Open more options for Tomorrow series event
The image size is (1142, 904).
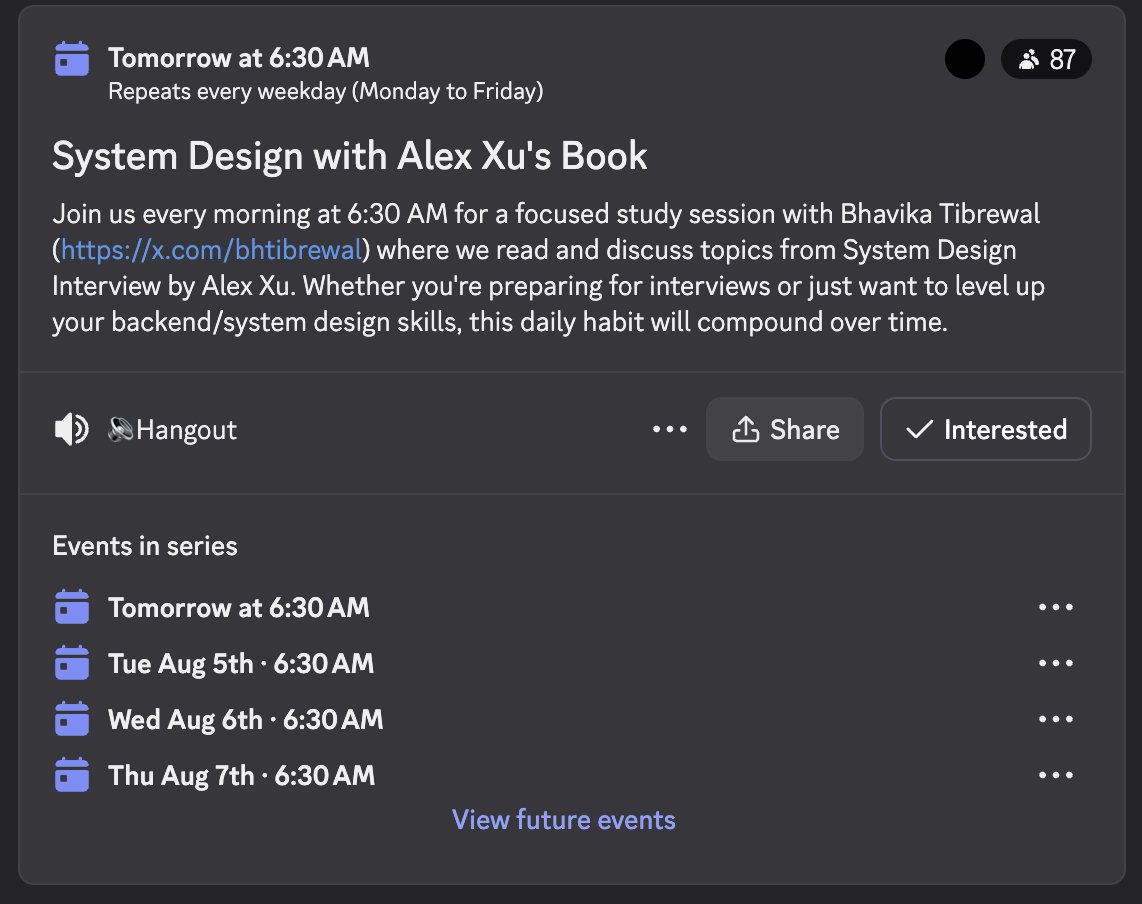coord(1055,607)
